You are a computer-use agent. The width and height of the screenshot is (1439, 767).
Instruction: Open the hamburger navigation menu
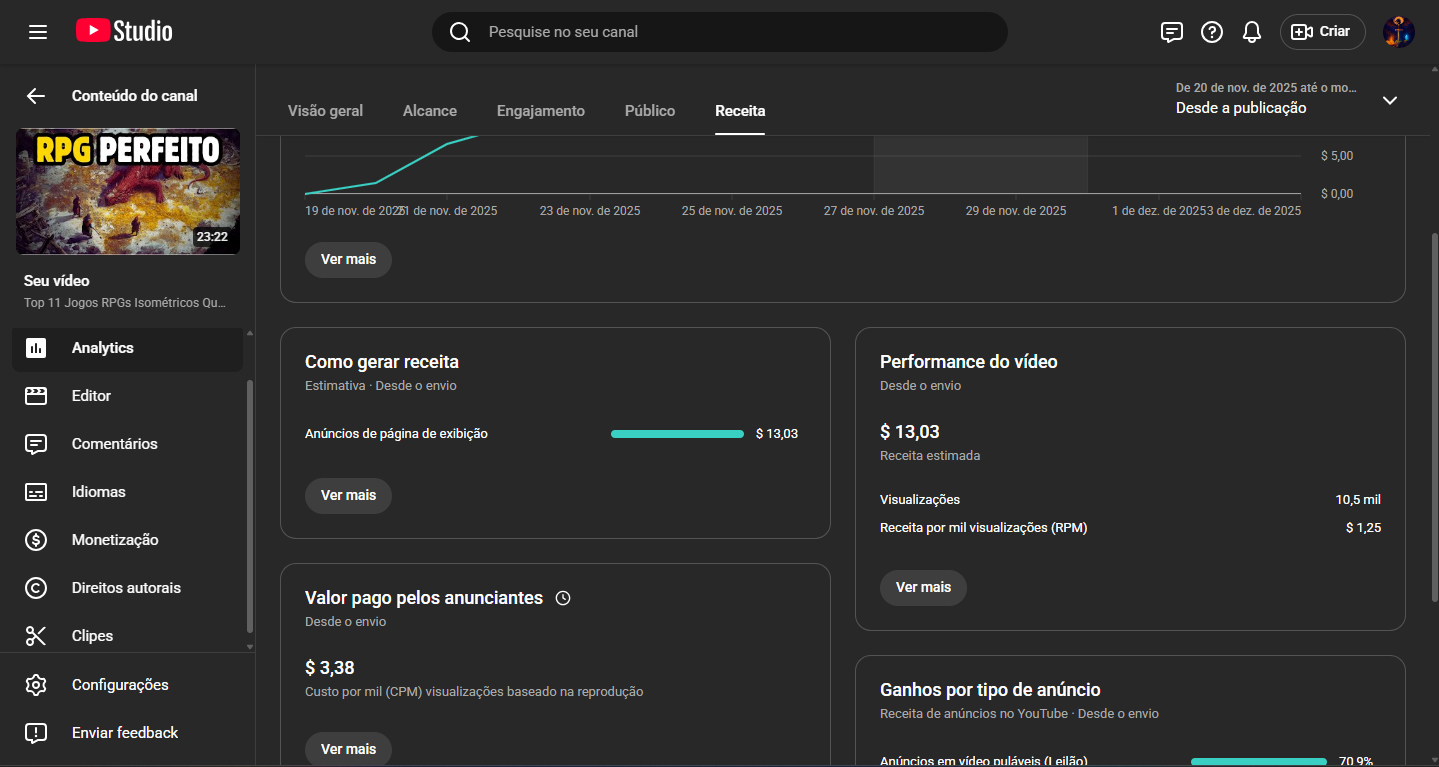tap(38, 32)
